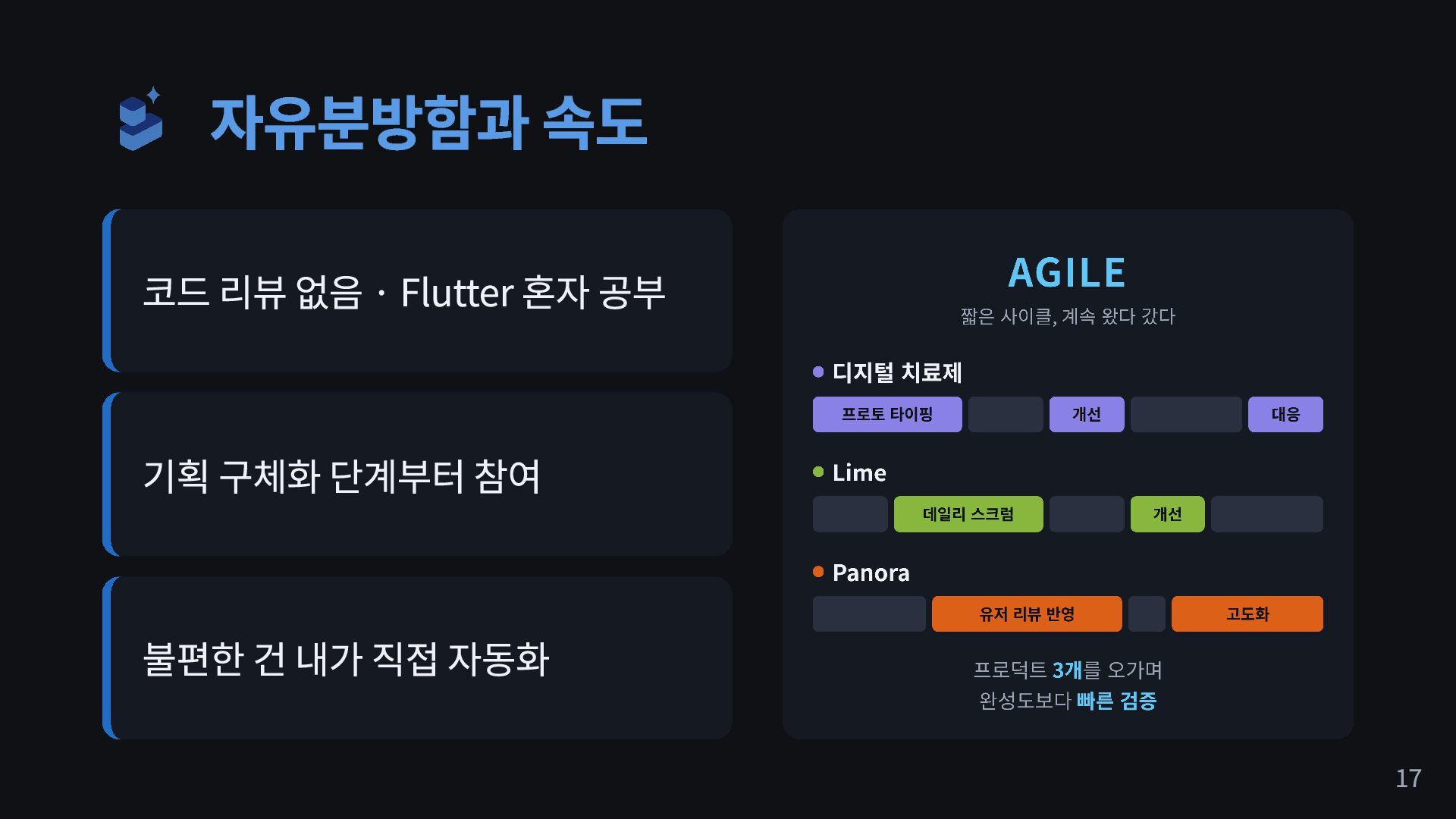Select the purple 프로토 타이핑 block
Viewport: 1456px width, 819px height.
pyautogui.click(x=887, y=414)
